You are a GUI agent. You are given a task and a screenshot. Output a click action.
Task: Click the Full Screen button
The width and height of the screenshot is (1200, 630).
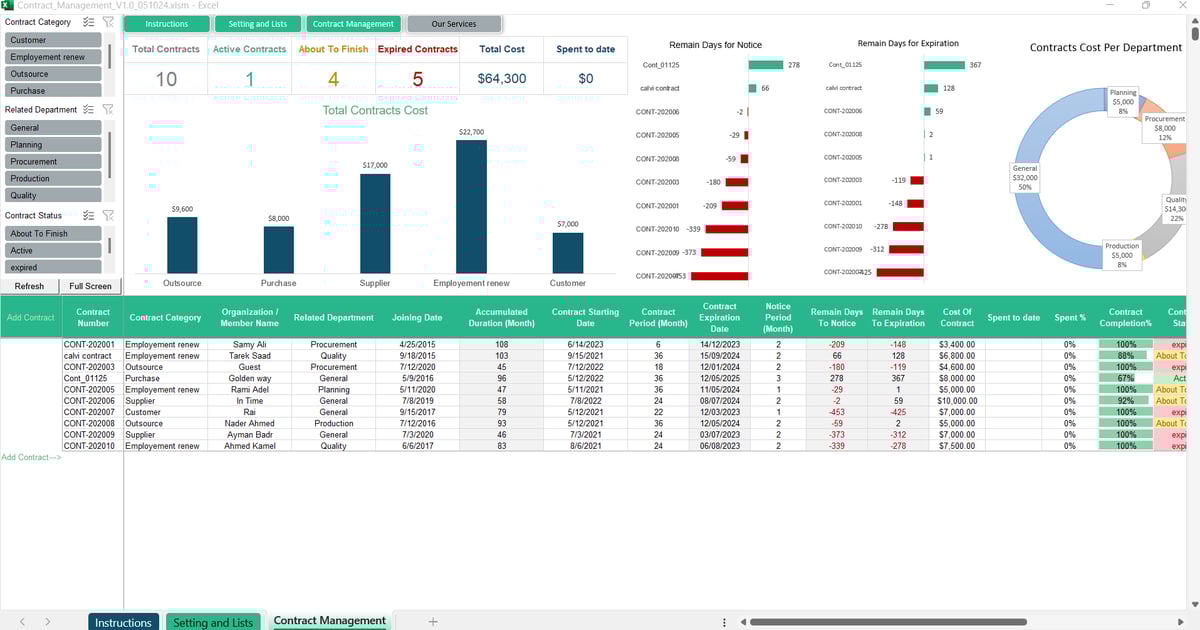point(90,286)
